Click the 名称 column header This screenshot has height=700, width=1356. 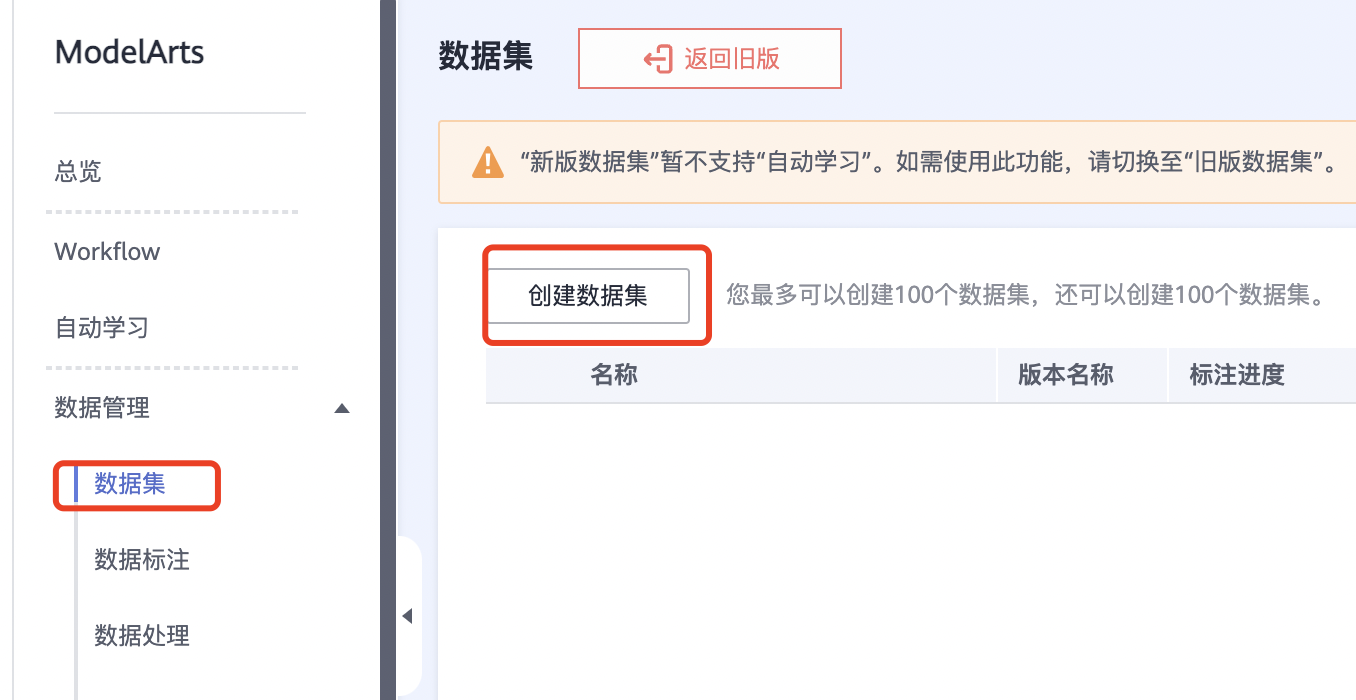pyautogui.click(x=614, y=375)
